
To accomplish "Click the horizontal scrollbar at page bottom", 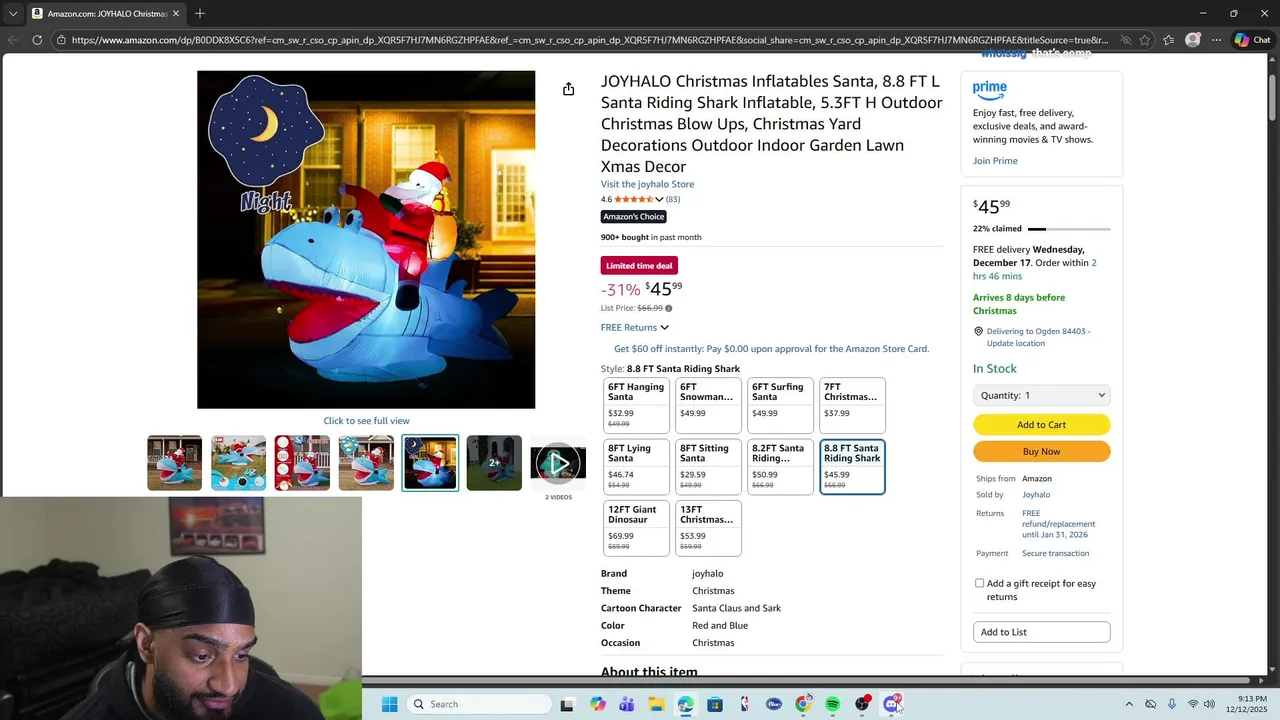I will [x=805, y=681].
